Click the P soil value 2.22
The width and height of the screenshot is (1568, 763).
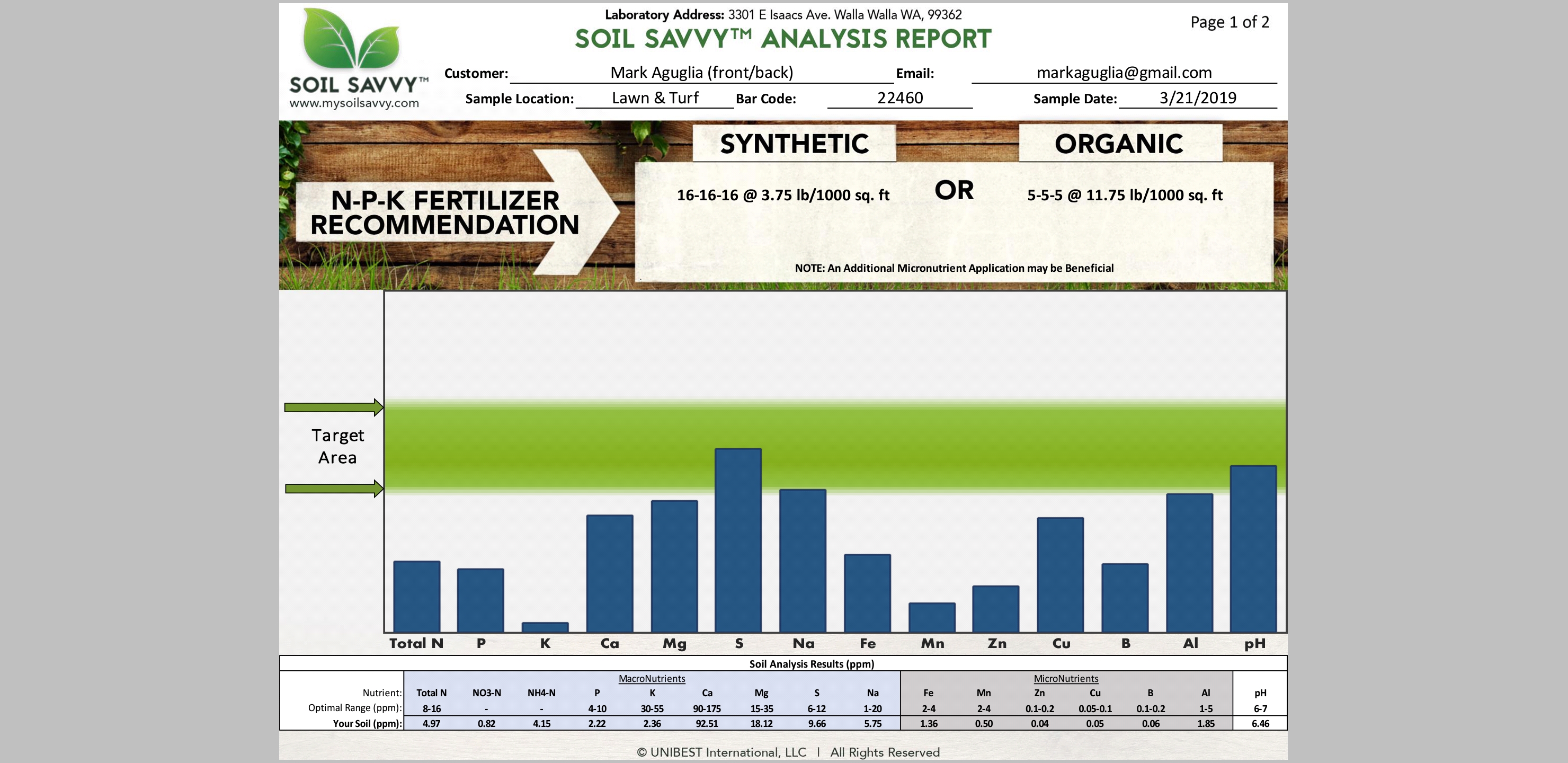(596, 723)
